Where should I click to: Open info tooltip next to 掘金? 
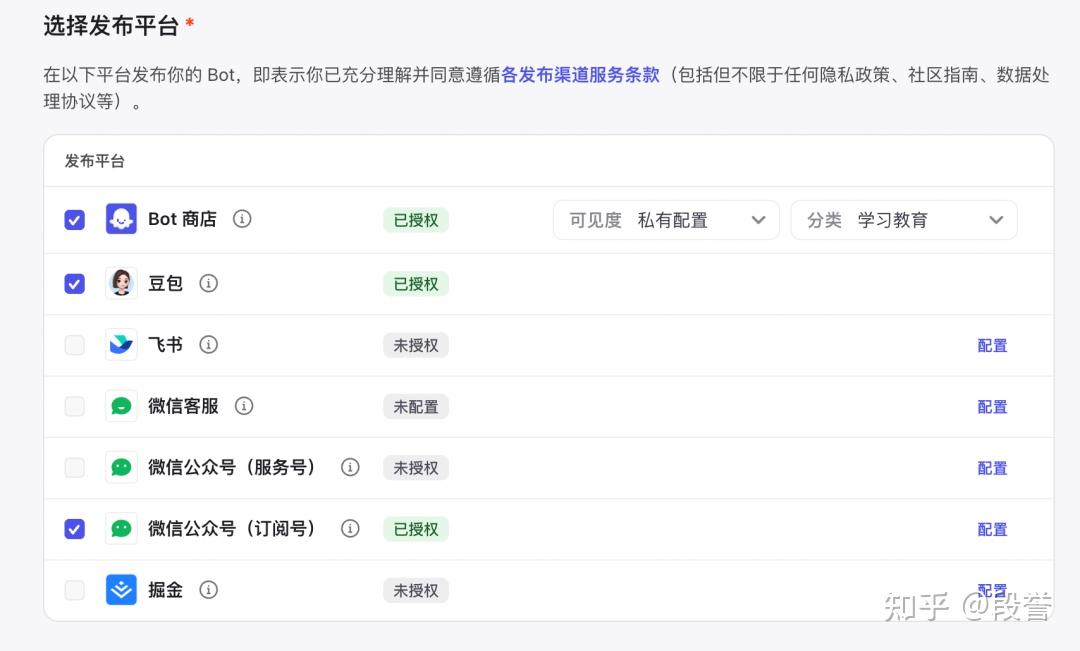209,590
